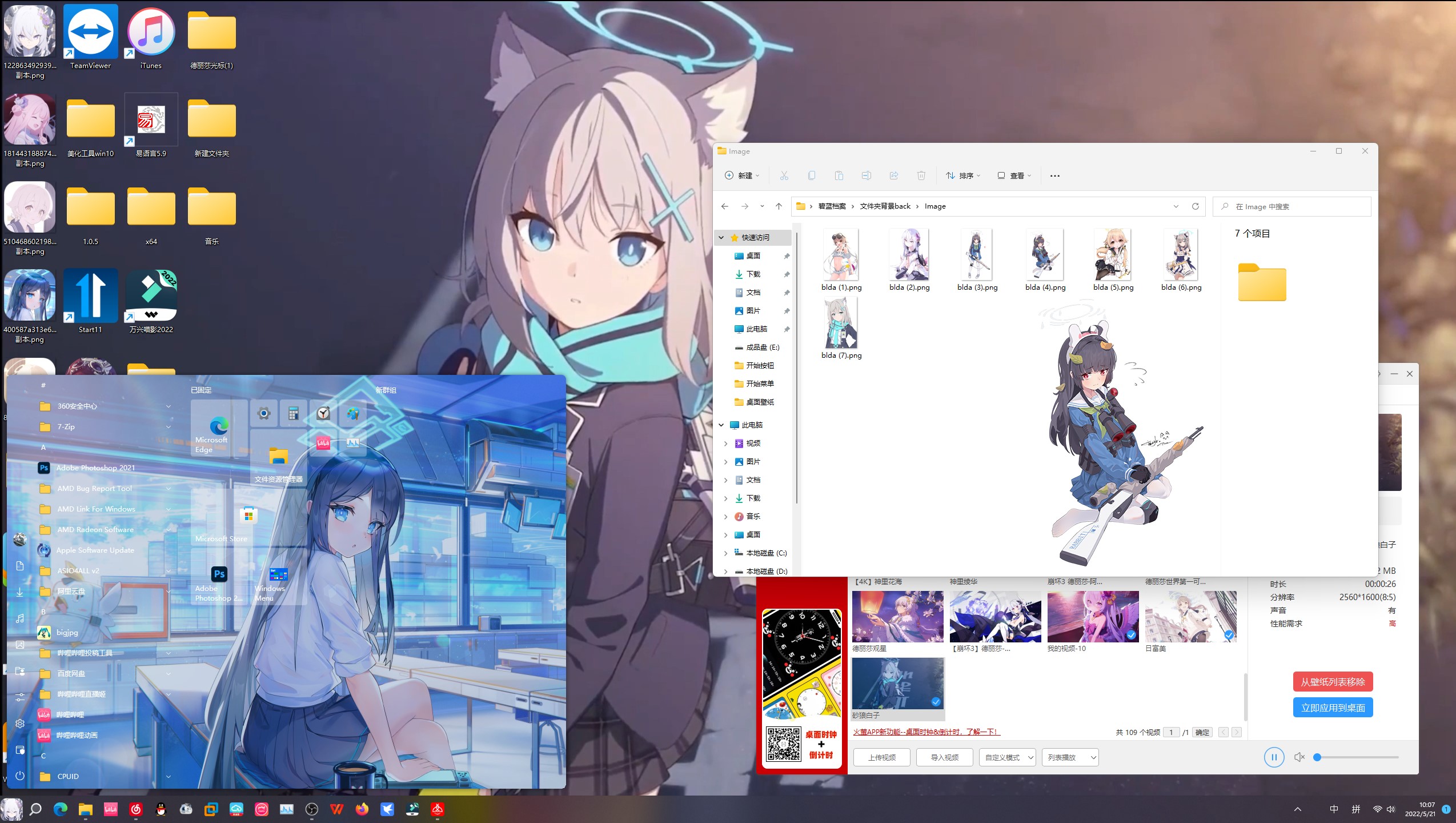
Task: Open the three-dot more options in Explorer
Action: 1054,175
